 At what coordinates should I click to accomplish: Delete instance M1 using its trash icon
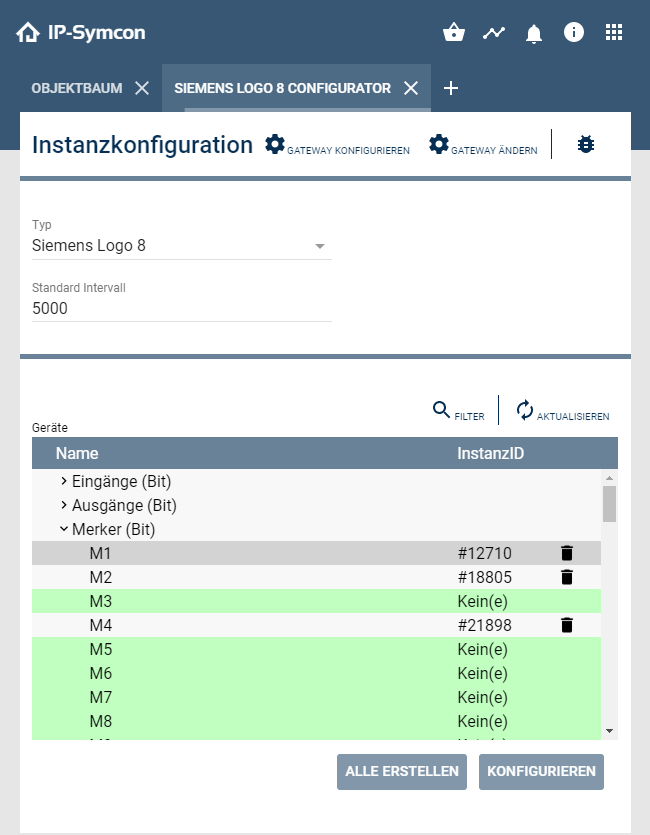pos(567,552)
